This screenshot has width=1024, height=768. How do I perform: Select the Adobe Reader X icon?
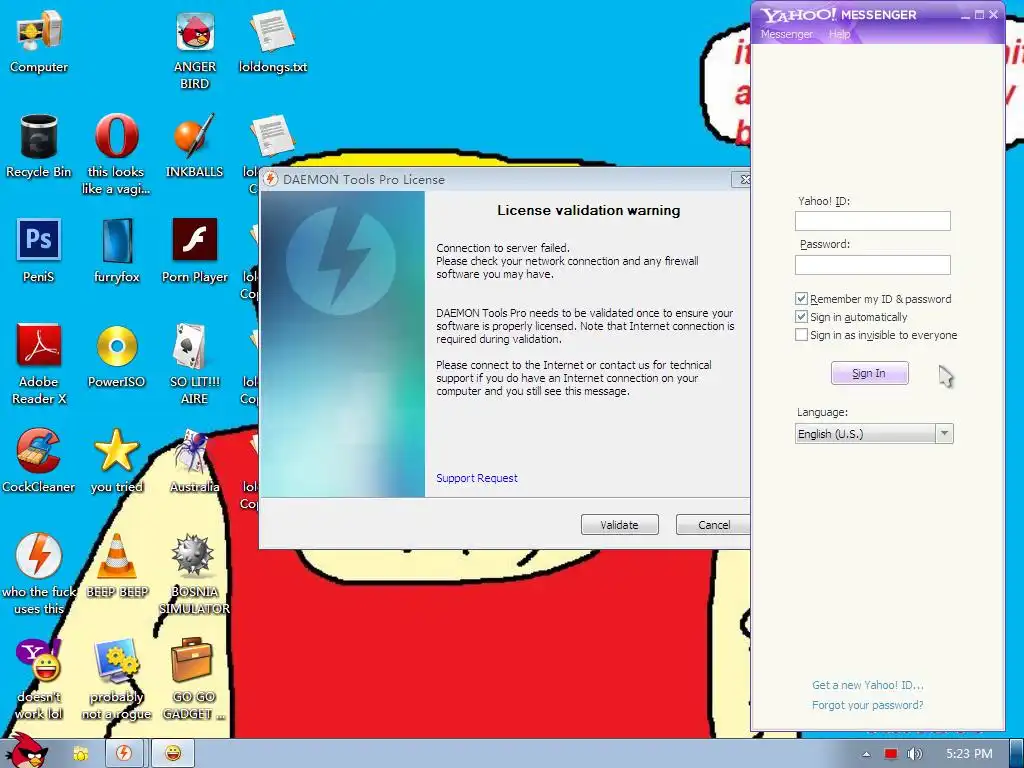click(39, 364)
